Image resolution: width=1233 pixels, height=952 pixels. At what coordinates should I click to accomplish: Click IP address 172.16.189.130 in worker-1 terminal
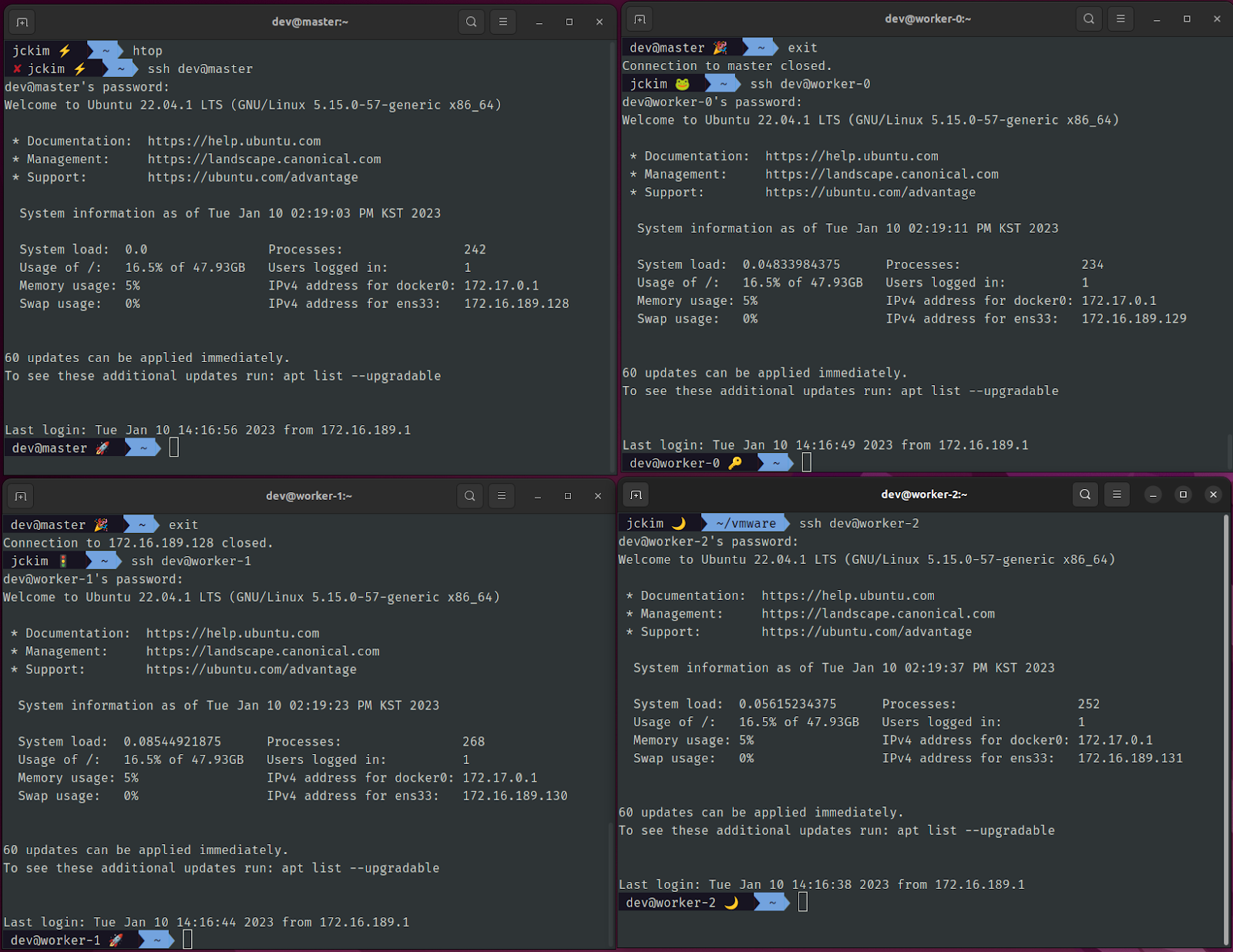click(515, 796)
